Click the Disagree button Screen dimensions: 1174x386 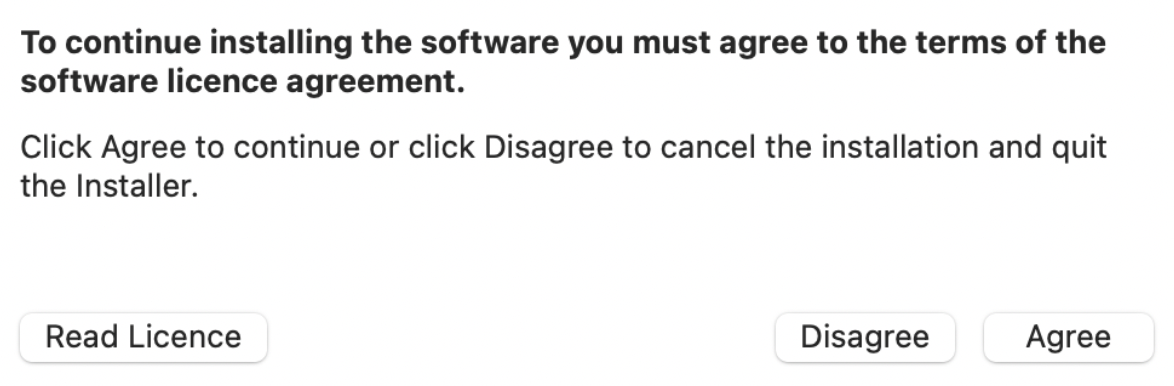(865, 337)
